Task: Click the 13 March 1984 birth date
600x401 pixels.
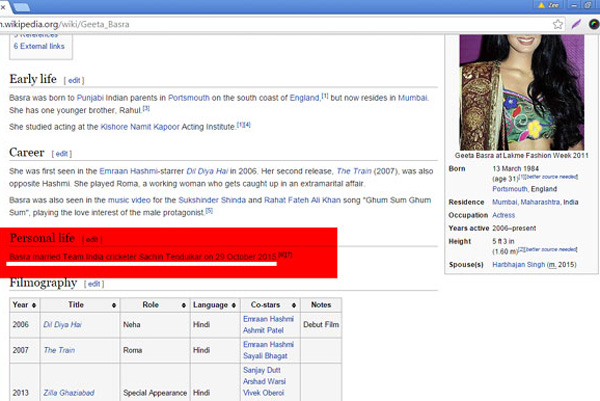Action: tap(515, 169)
